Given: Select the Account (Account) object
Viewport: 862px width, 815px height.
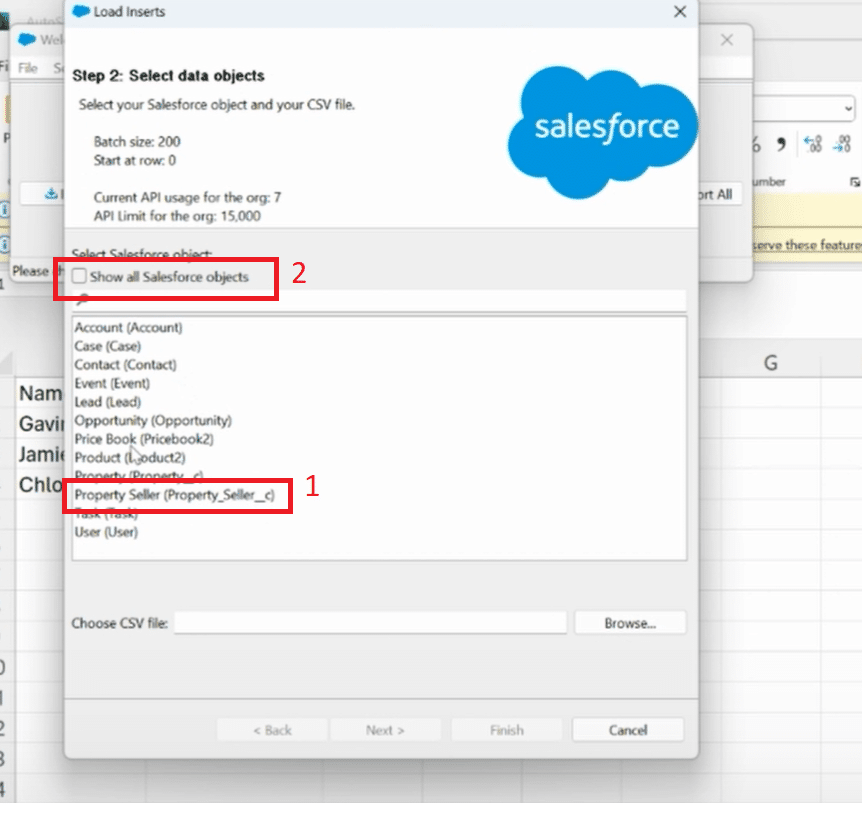Looking at the screenshot, I should [x=128, y=328].
